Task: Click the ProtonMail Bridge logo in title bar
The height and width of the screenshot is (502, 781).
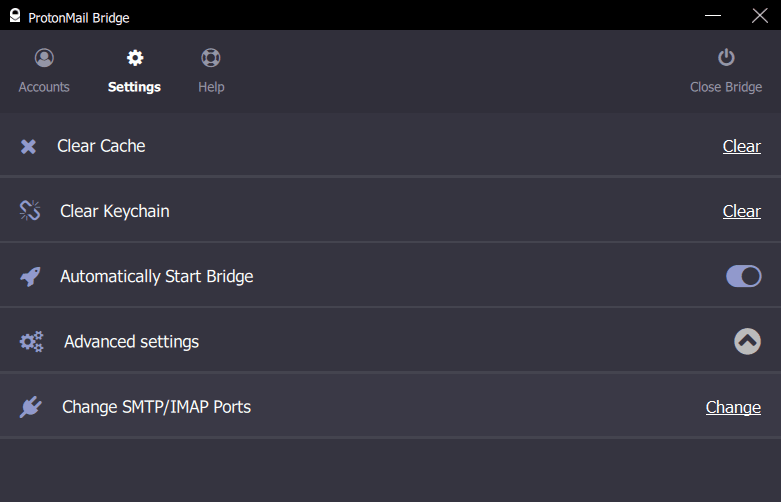Action: [15, 15]
